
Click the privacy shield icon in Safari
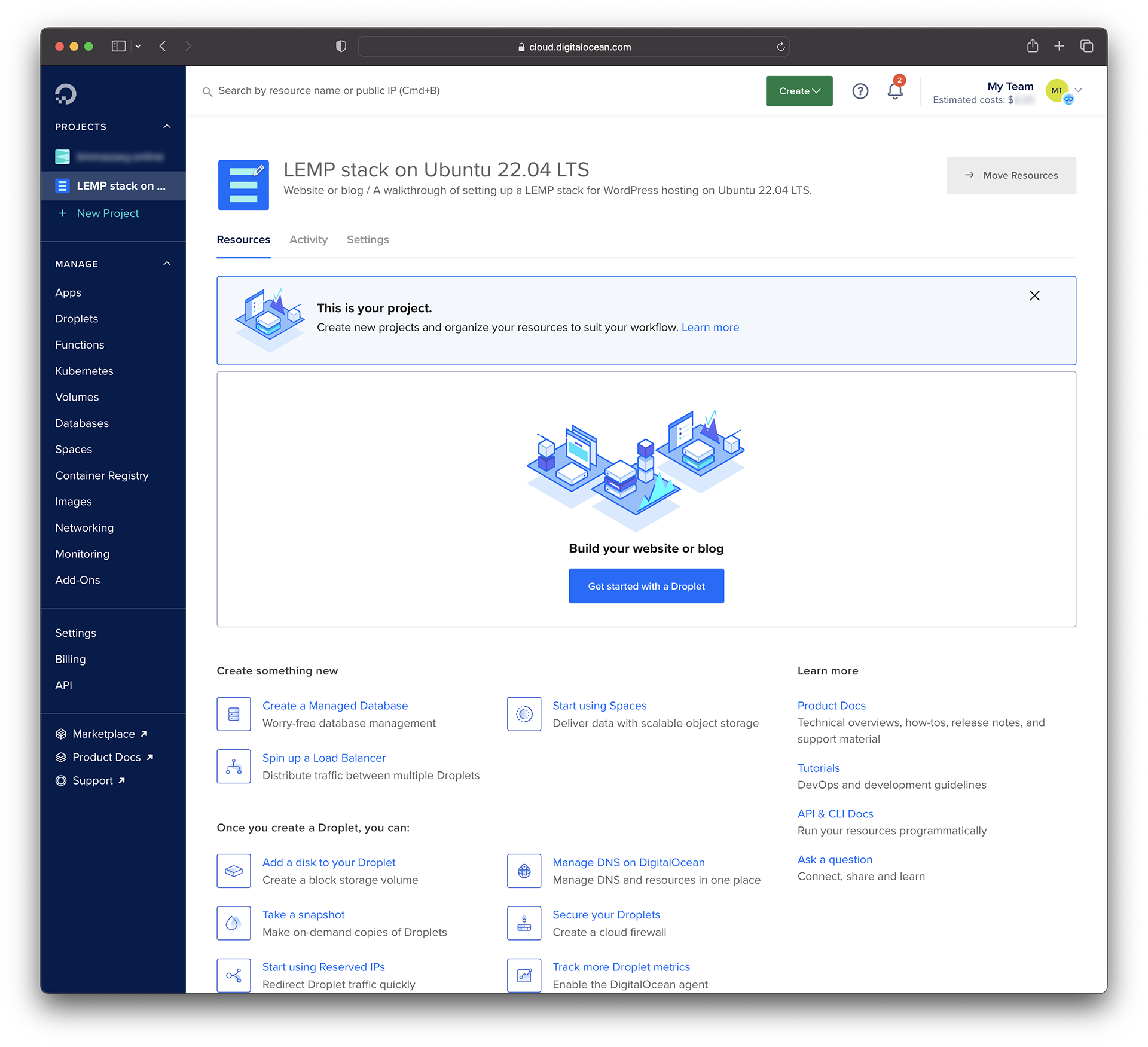[x=341, y=46]
